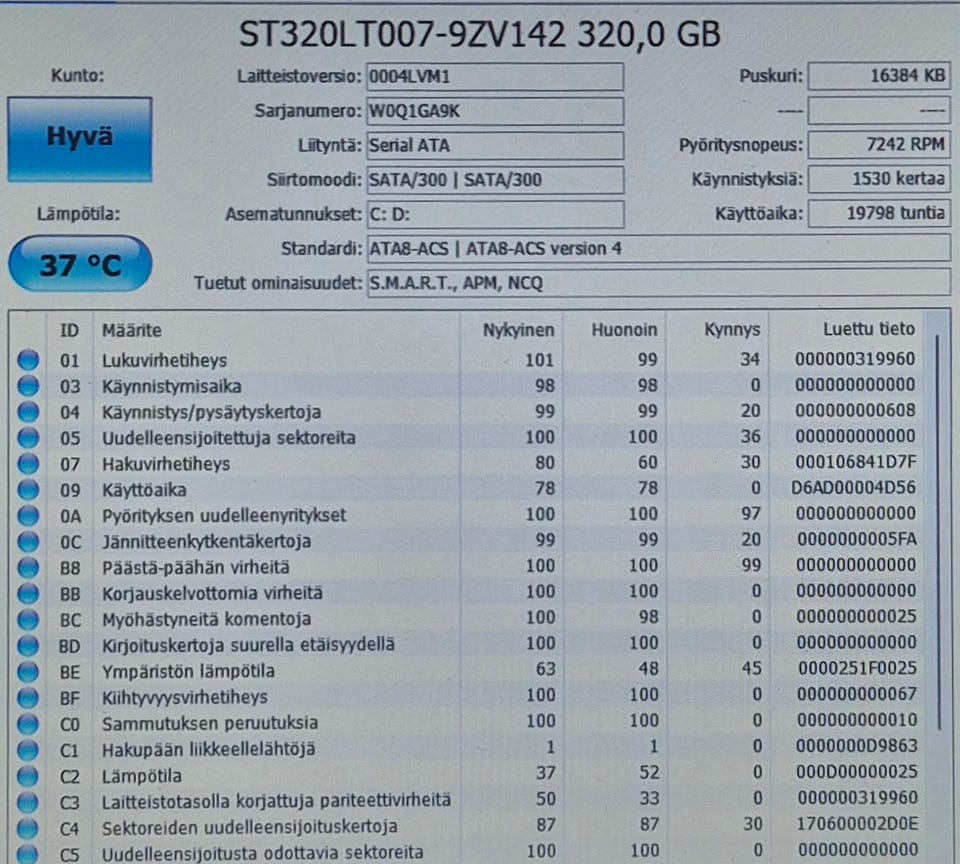
Task: Select Kiihtyvyysvirhetiheys row text
Action: 184,697
